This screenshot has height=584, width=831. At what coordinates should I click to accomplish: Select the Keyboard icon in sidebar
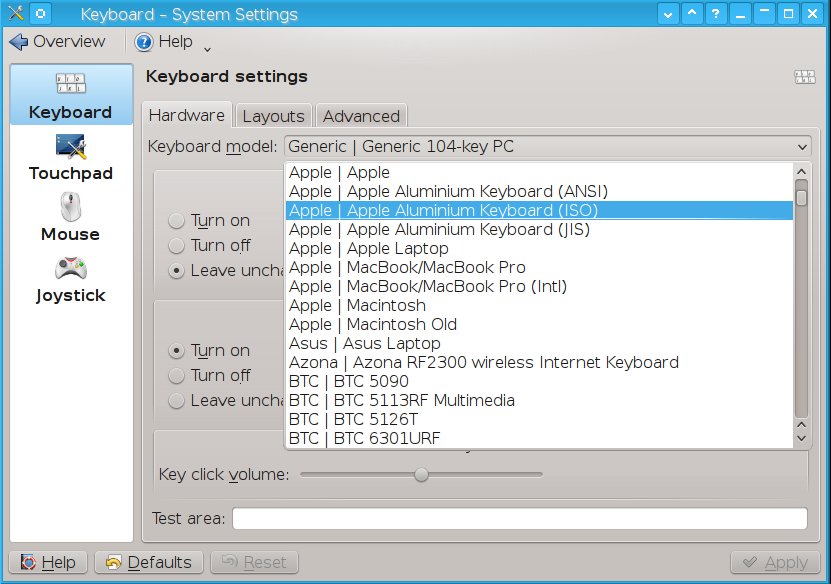coord(70,87)
